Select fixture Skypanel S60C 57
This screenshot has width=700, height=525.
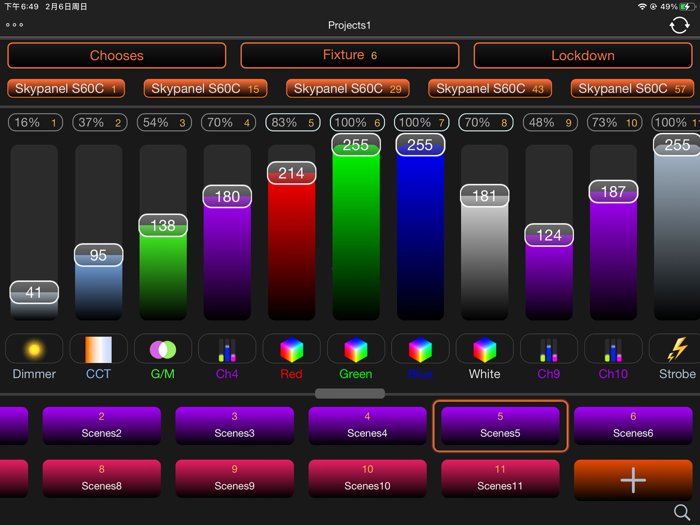[x=632, y=88]
